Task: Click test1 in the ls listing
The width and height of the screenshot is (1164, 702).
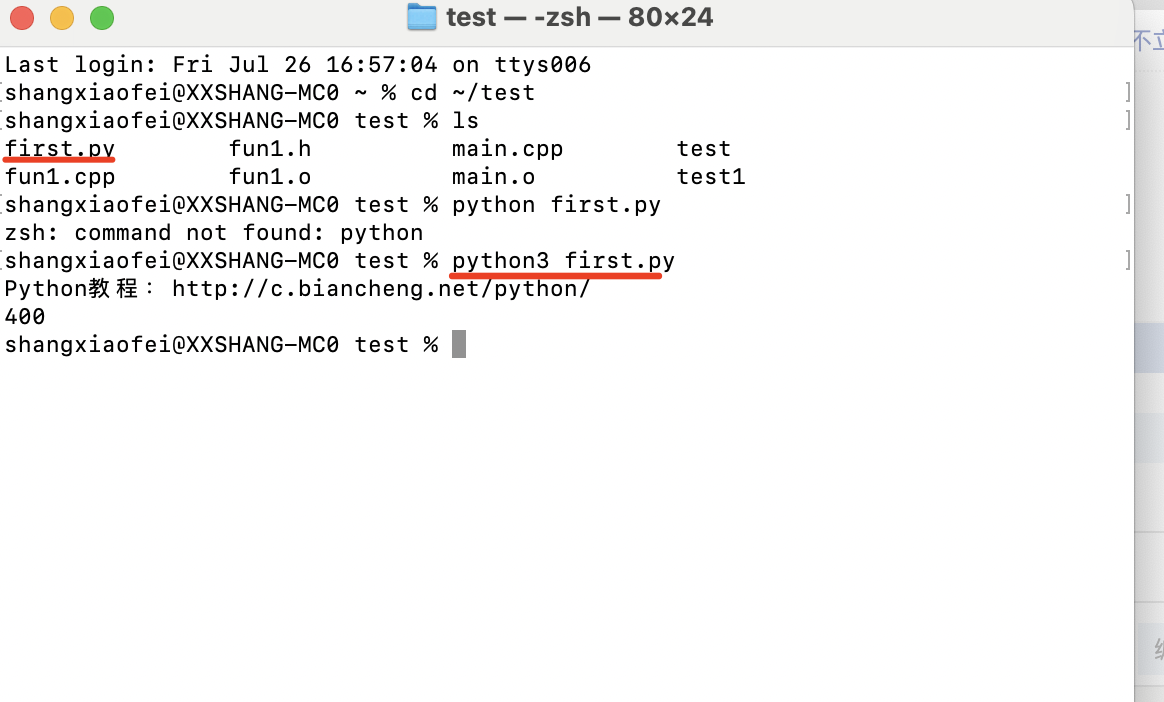Action: [x=711, y=177]
